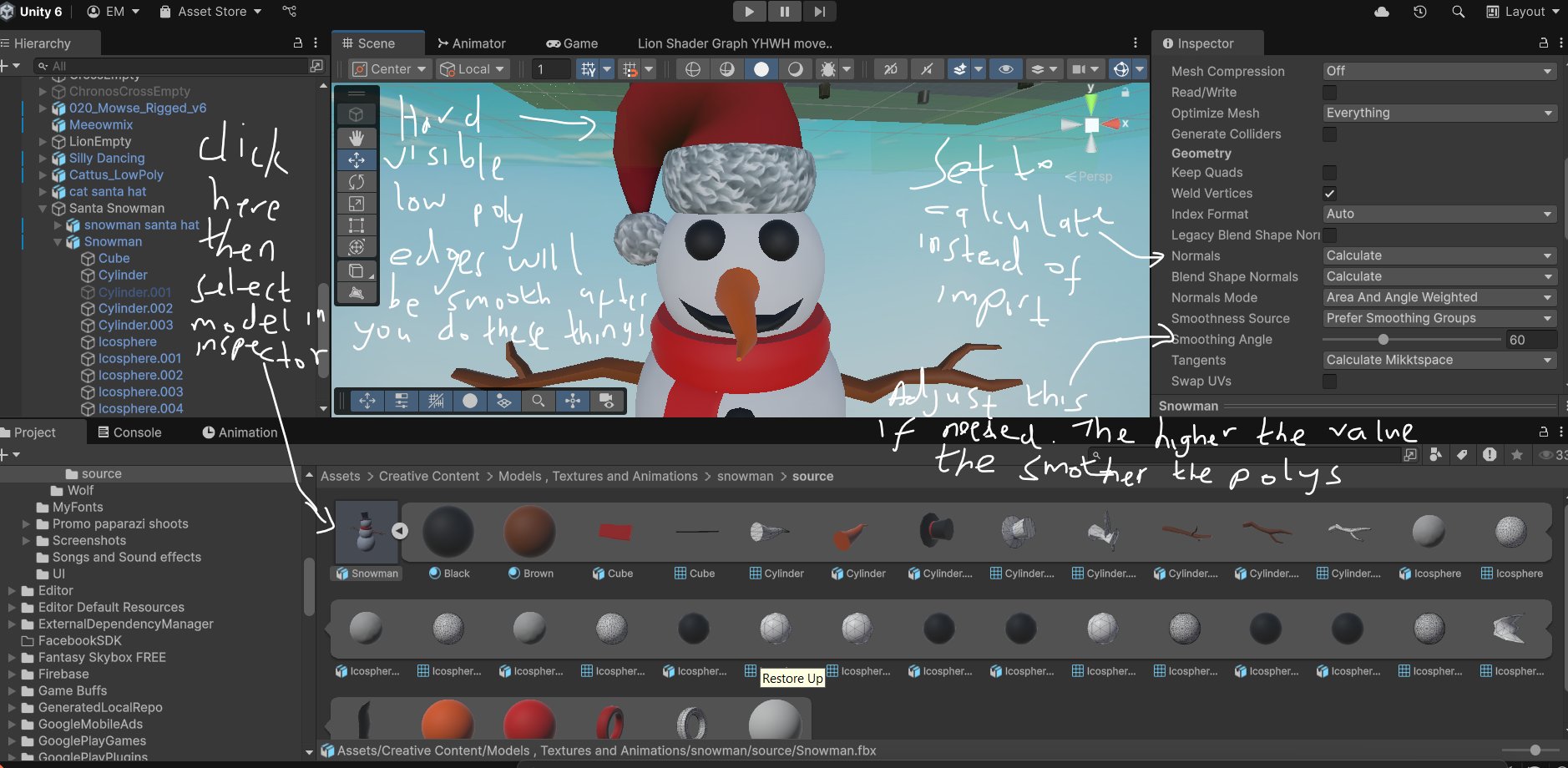Screen dimensions: 1568x768
Task: Enable the Generate Colliders checkbox
Action: (1330, 134)
